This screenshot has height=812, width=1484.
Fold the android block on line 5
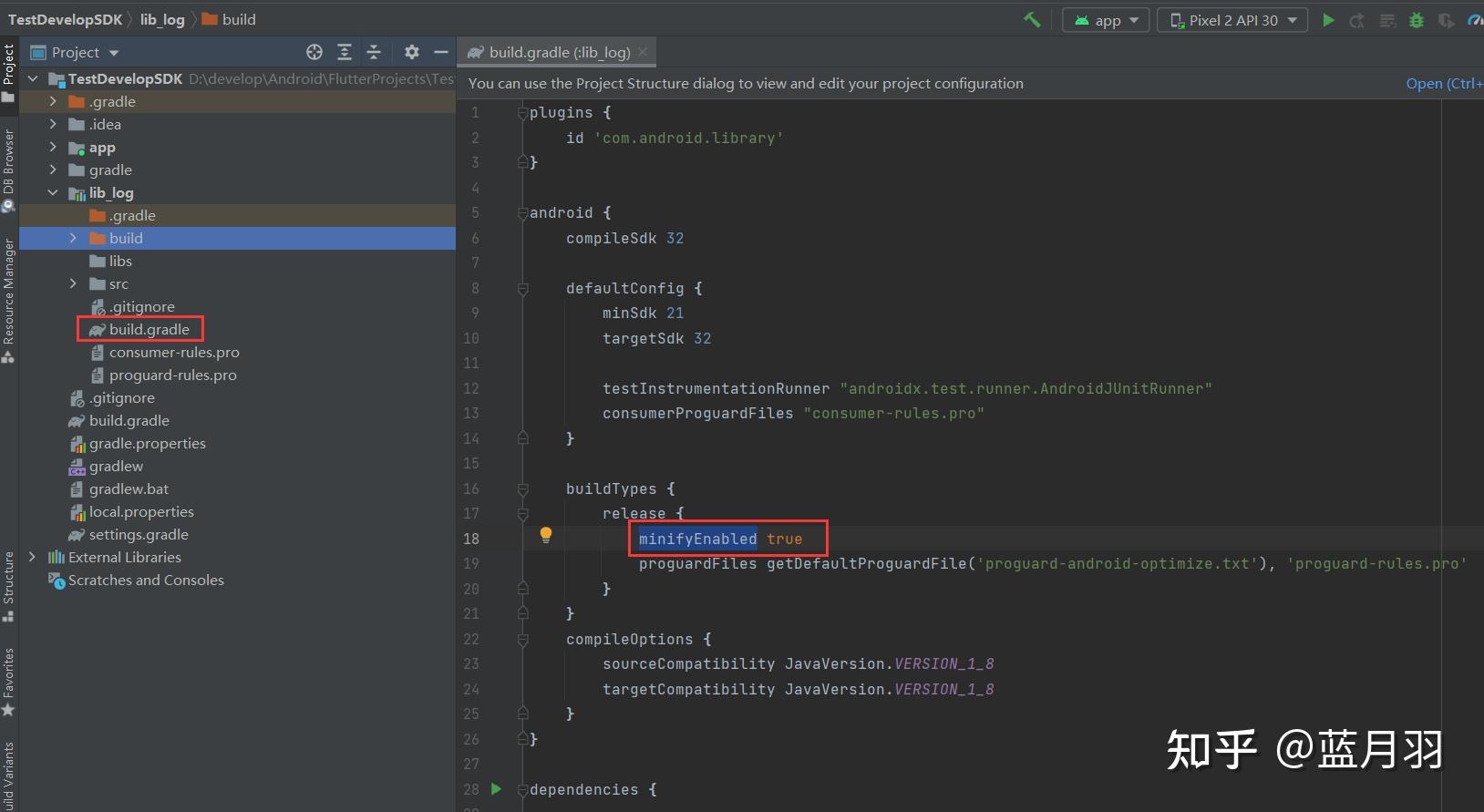(x=522, y=213)
